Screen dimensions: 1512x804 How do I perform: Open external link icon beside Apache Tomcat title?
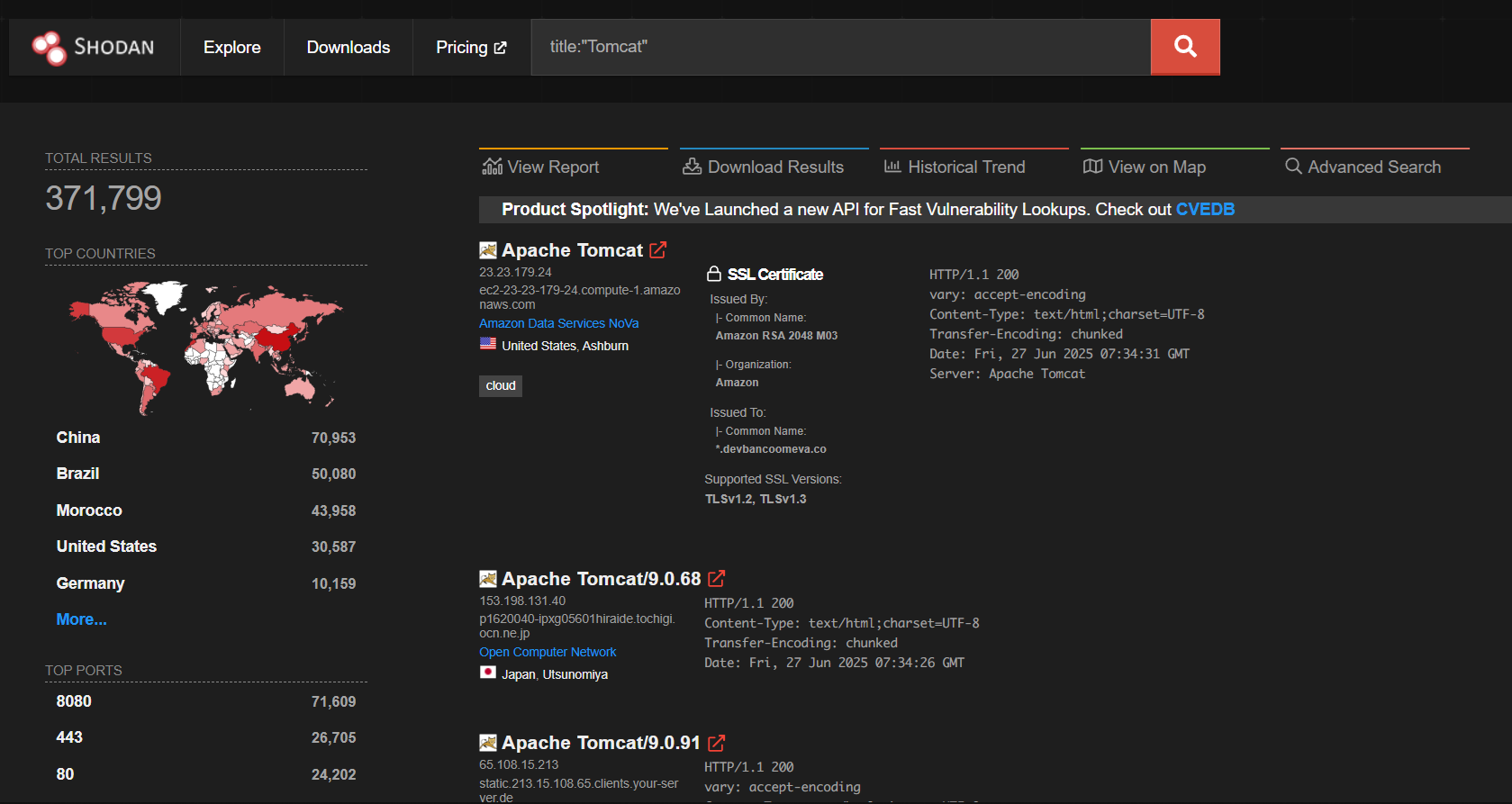tap(658, 250)
